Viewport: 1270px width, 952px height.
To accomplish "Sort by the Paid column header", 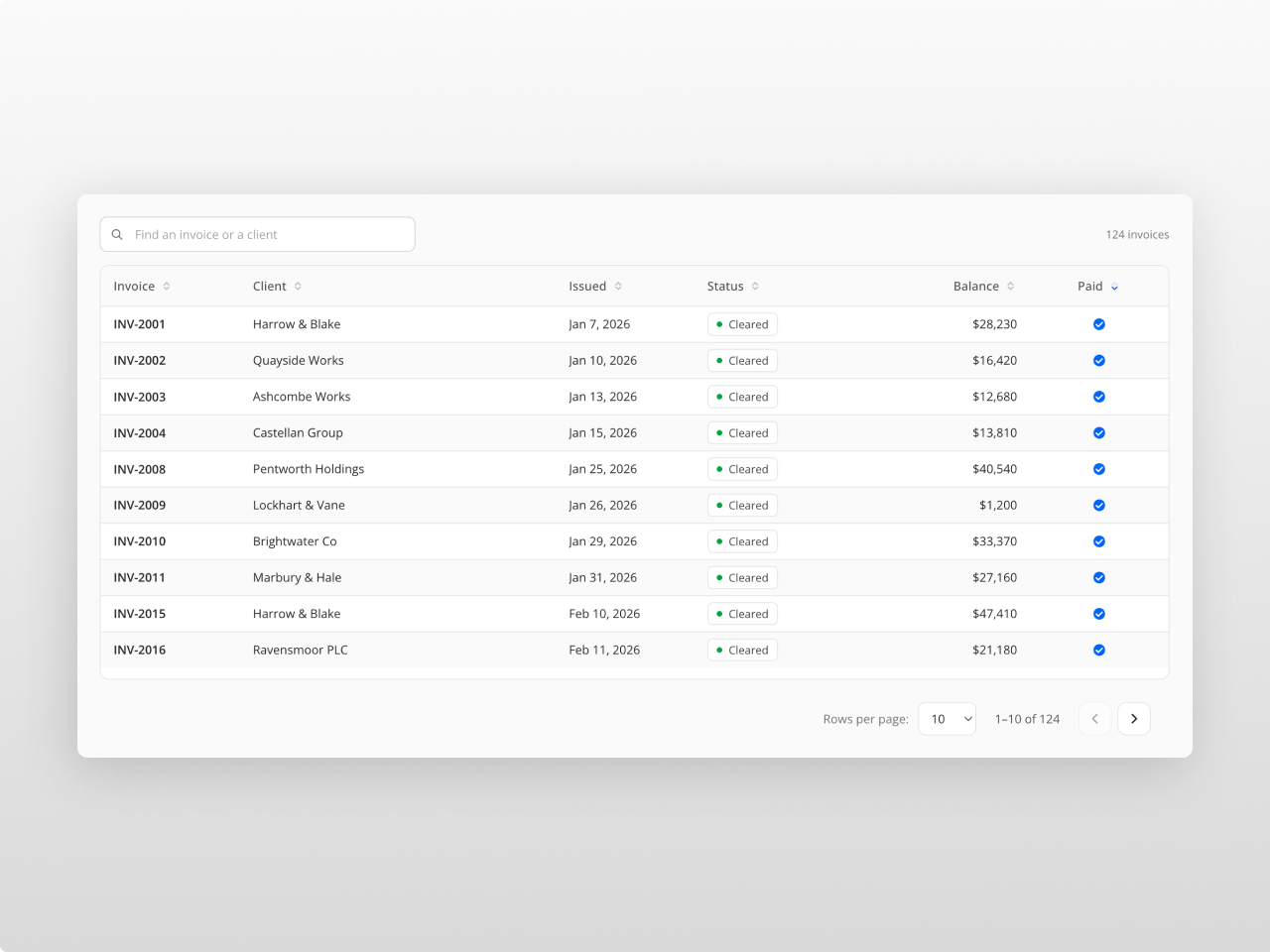I will 1098,287.
